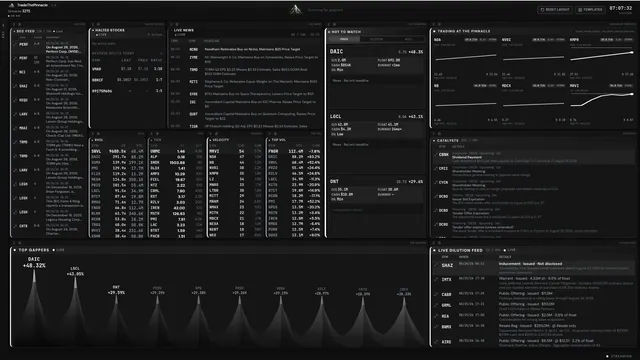The width and height of the screenshot is (640, 360).
Task: Open chart icon for CMII in Catalysts
Action: click(x=436, y=169)
